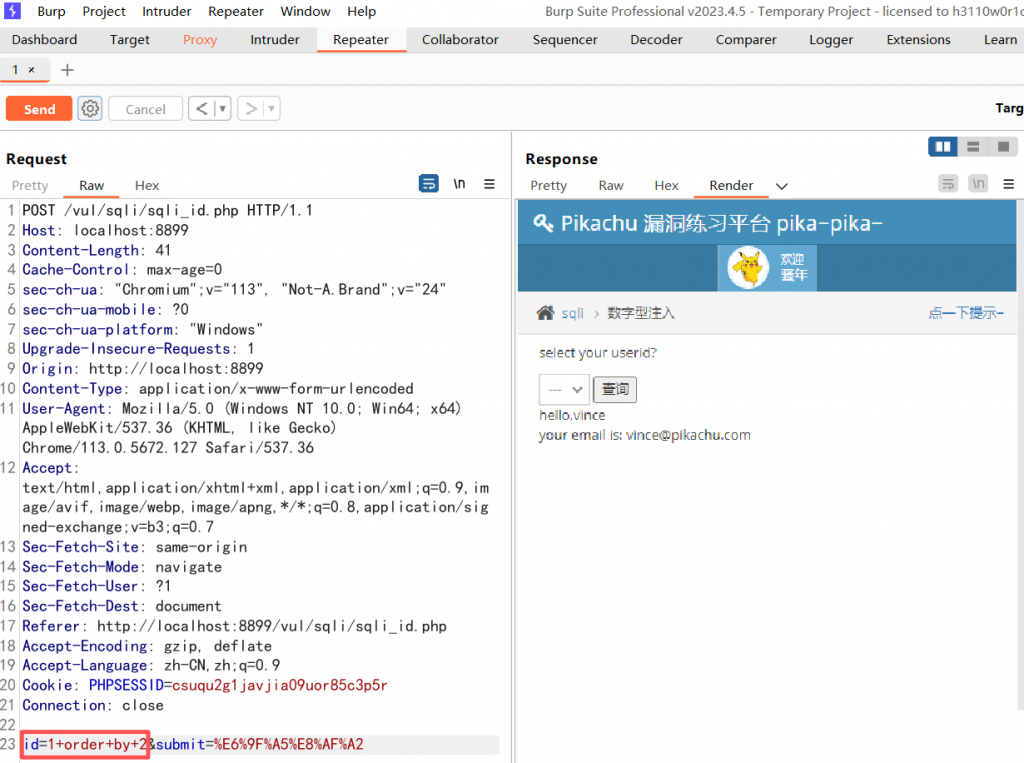Switch to the Intruder tab
Viewport: 1024px width, 763px height.
click(274, 39)
